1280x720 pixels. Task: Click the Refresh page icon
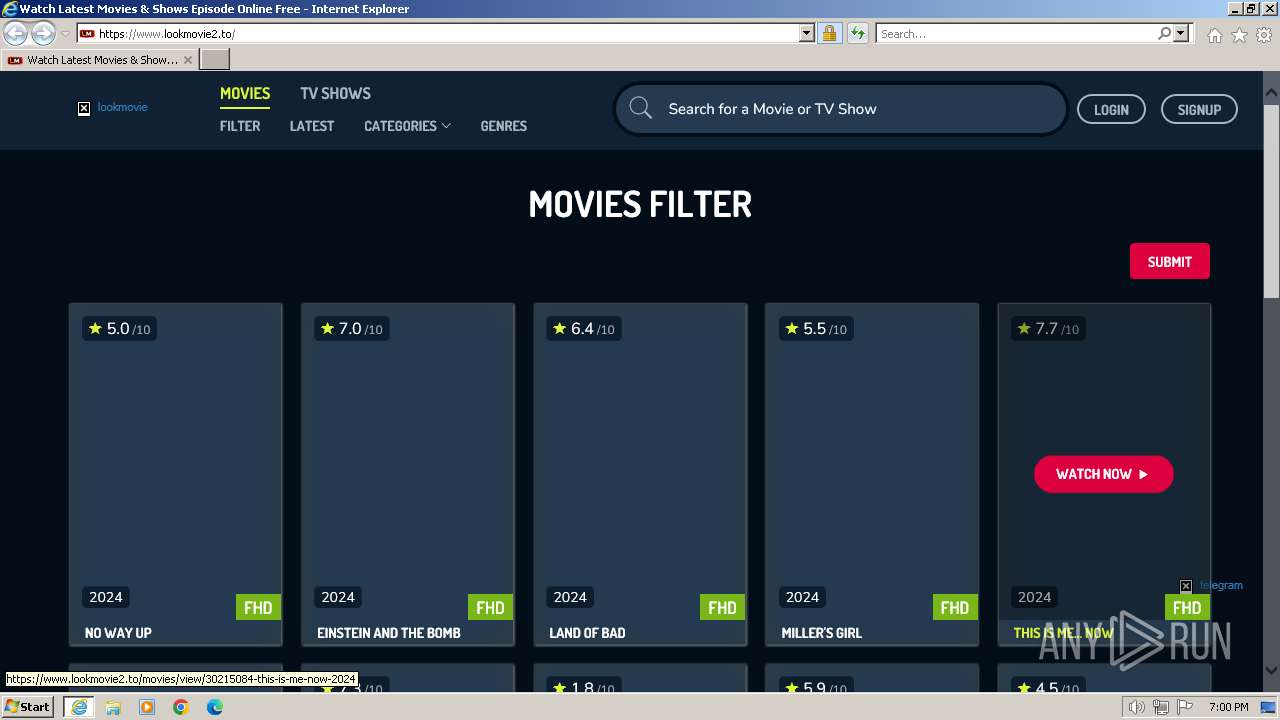(x=857, y=33)
